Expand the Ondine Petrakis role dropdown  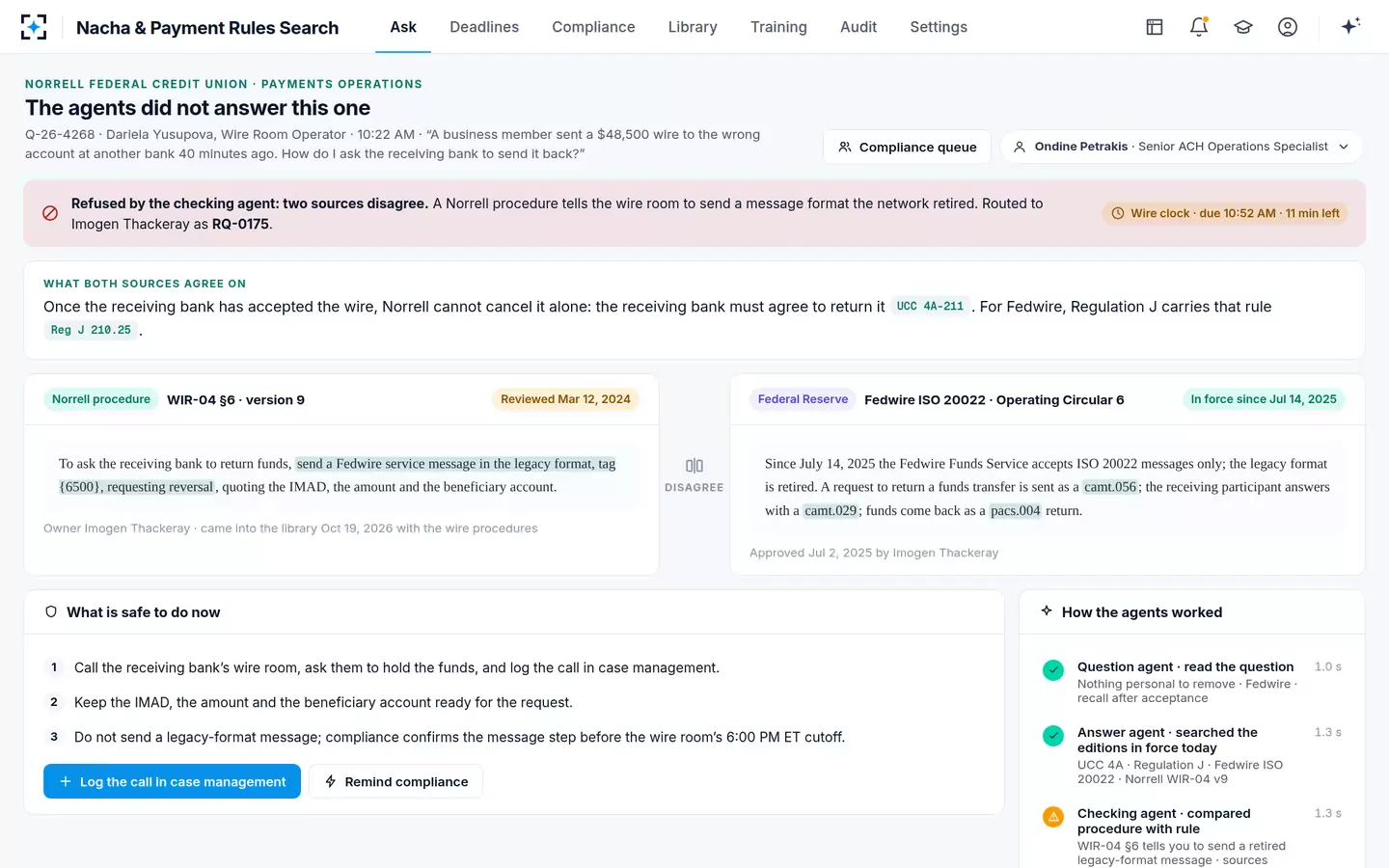click(1182, 147)
